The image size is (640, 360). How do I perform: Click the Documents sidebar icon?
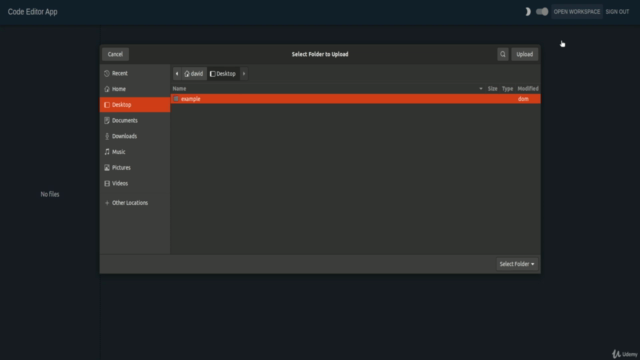[107, 120]
